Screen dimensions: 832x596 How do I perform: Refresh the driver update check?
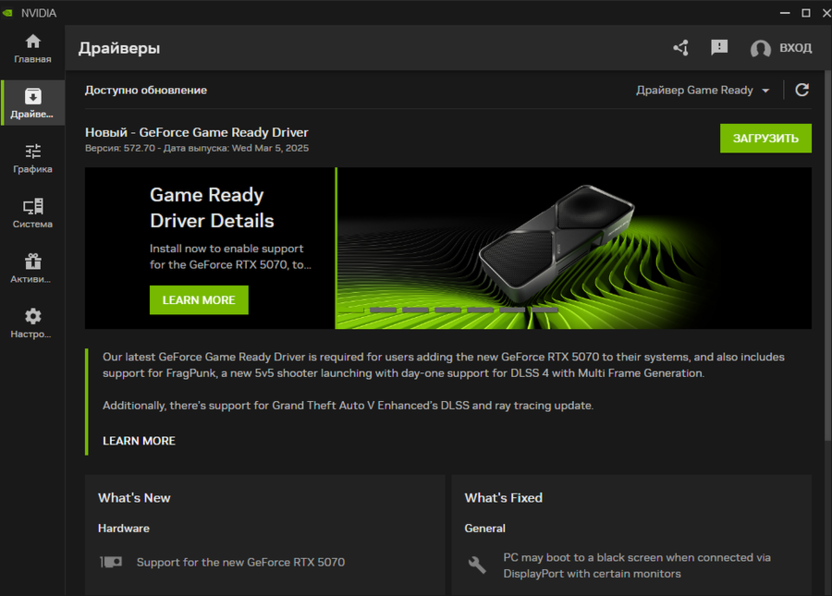[x=802, y=90]
